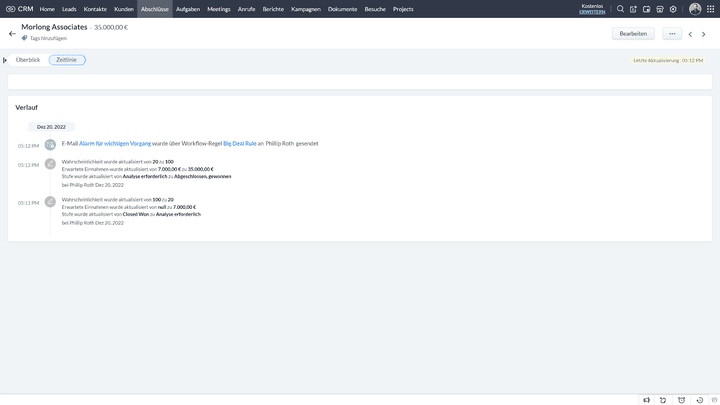Open the settings gear icon

click(673, 9)
